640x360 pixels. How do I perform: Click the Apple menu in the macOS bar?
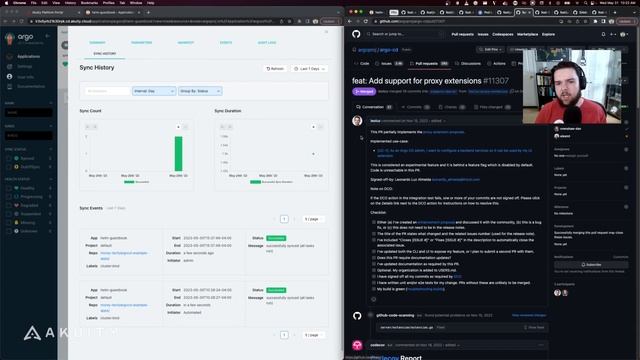tap(6, 3)
